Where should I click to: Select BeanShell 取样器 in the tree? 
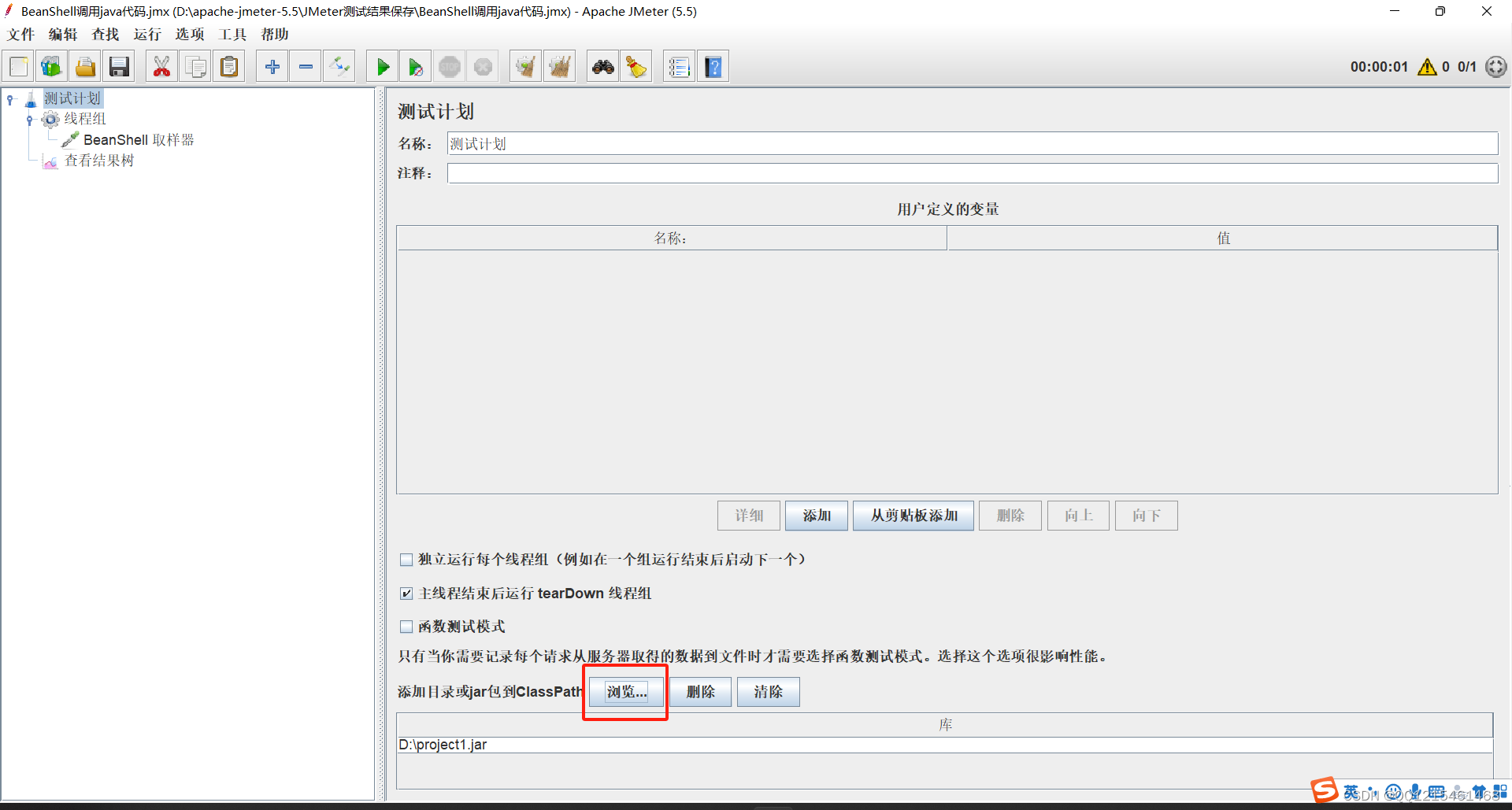coord(139,140)
